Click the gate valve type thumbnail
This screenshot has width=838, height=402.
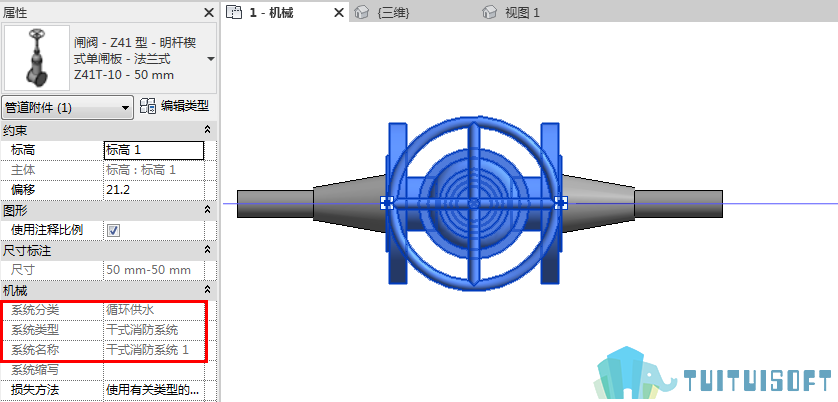(37, 57)
